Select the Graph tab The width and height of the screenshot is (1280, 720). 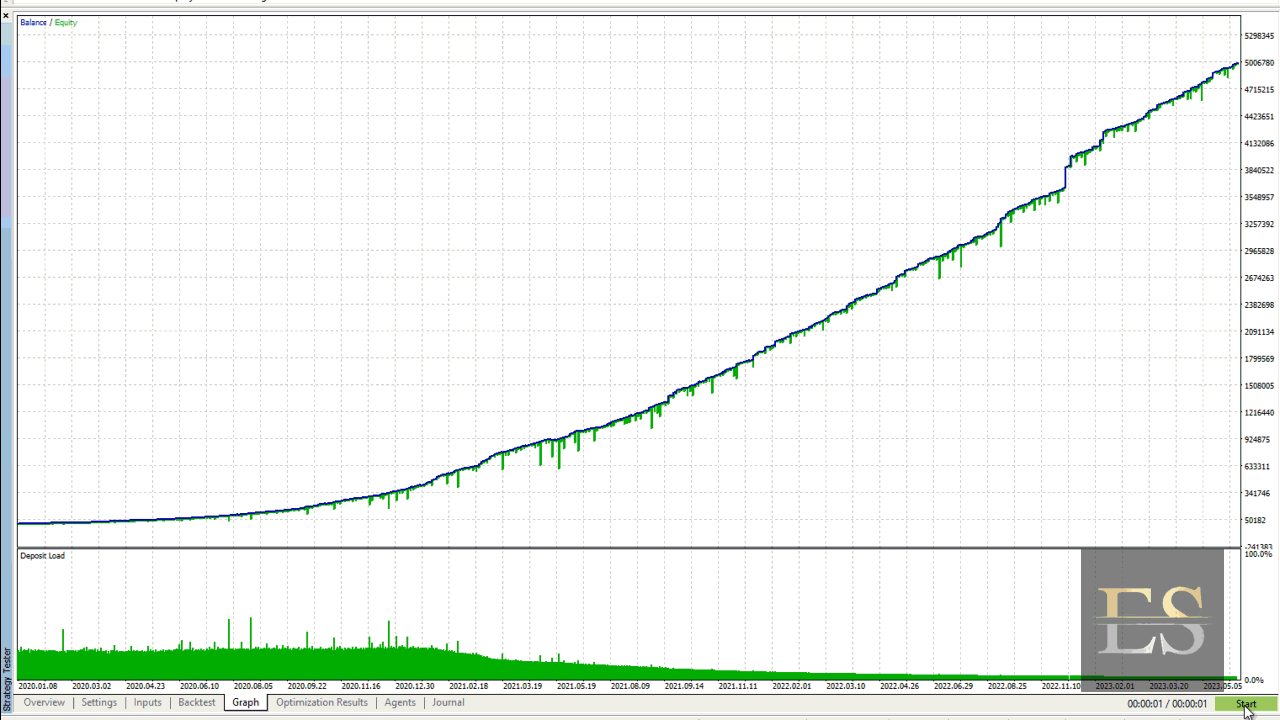(x=245, y=703)
